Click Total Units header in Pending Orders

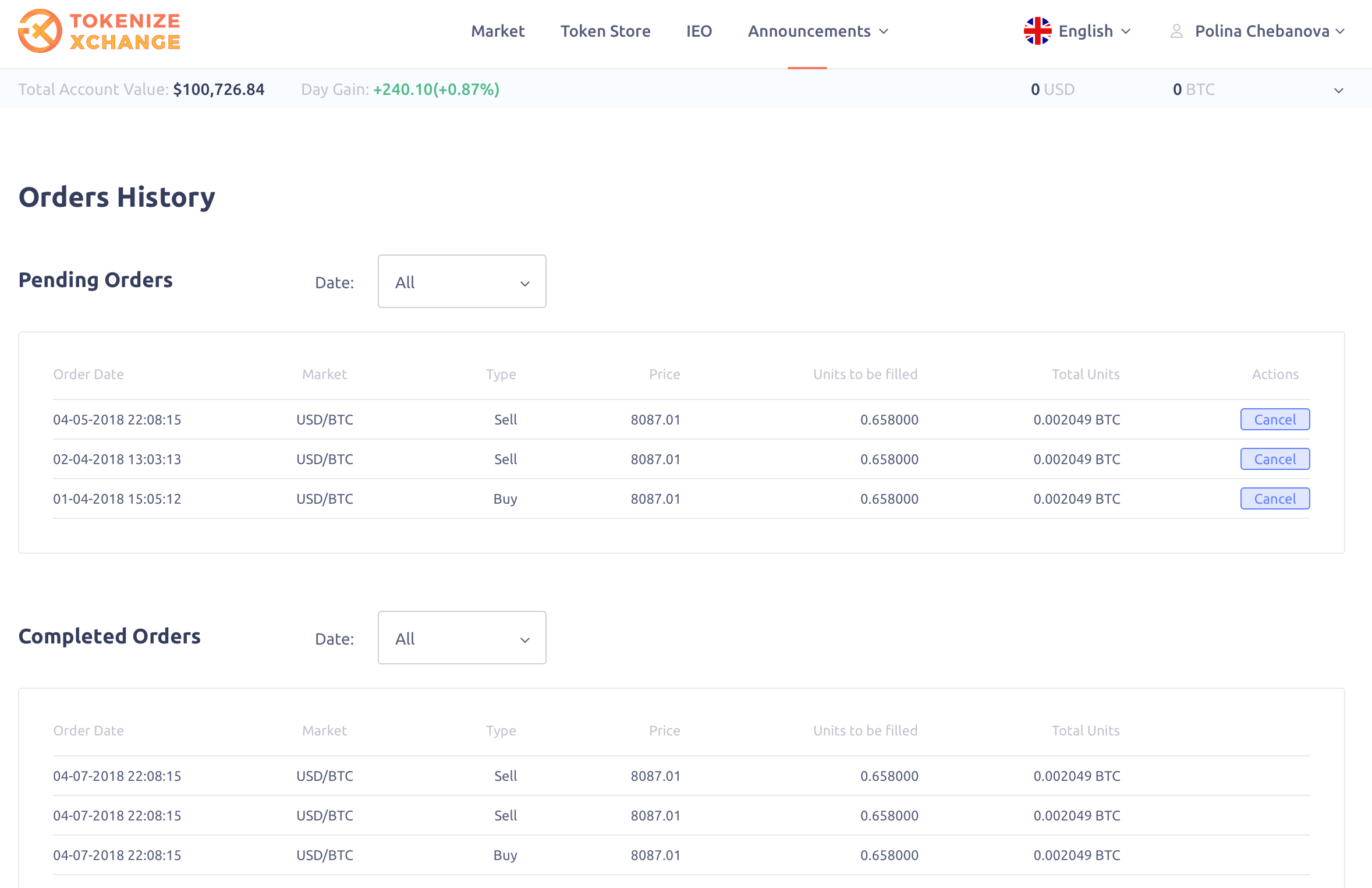tap(1086, 374)
